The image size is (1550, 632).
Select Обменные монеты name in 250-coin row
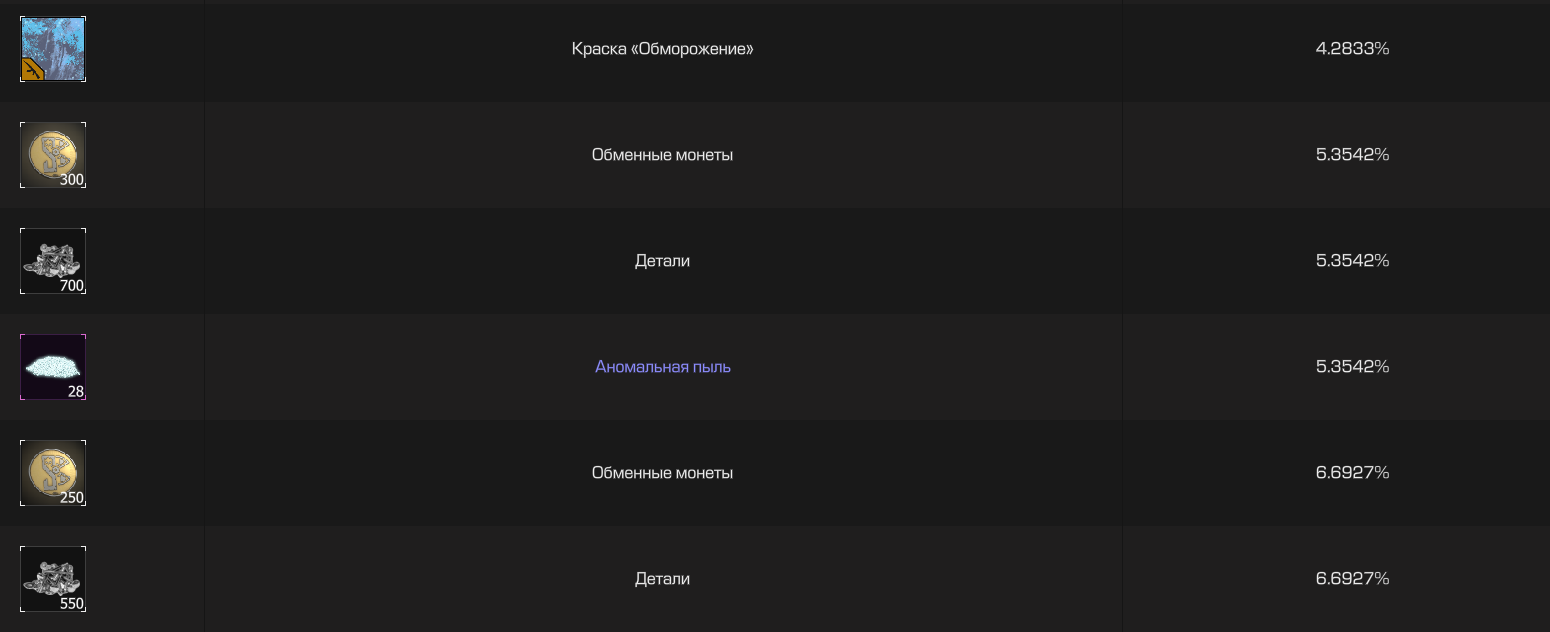(663, 473)
